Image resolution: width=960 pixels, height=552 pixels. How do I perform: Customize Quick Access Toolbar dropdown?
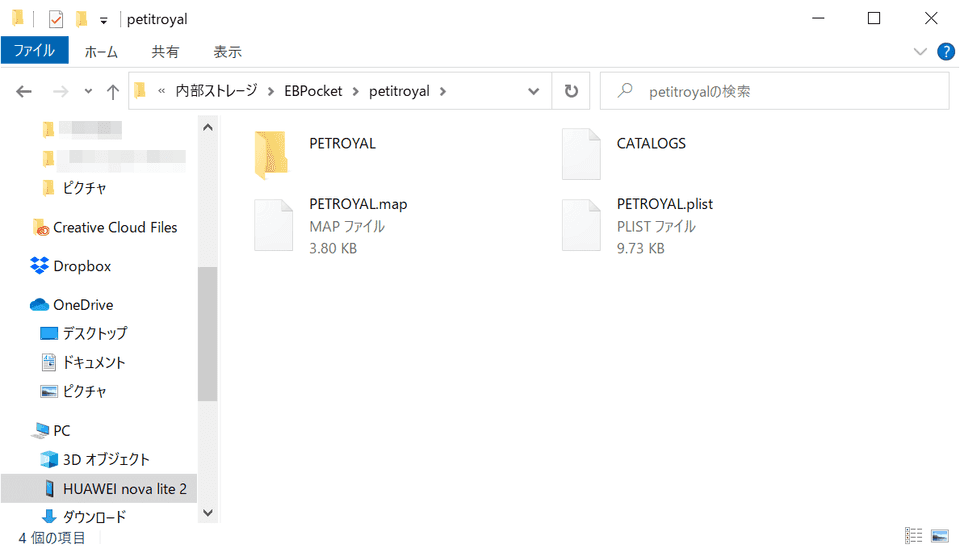coord(104,21)
